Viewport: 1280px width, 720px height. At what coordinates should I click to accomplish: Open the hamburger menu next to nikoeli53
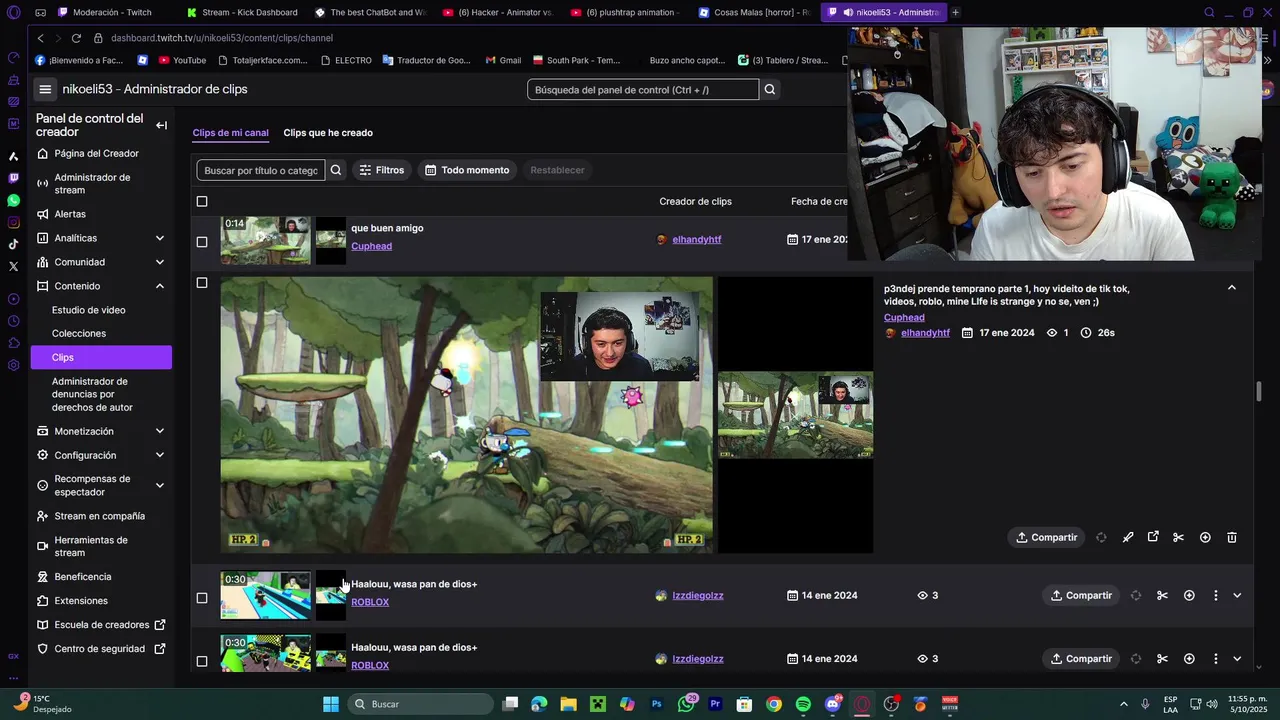point(45,89)
